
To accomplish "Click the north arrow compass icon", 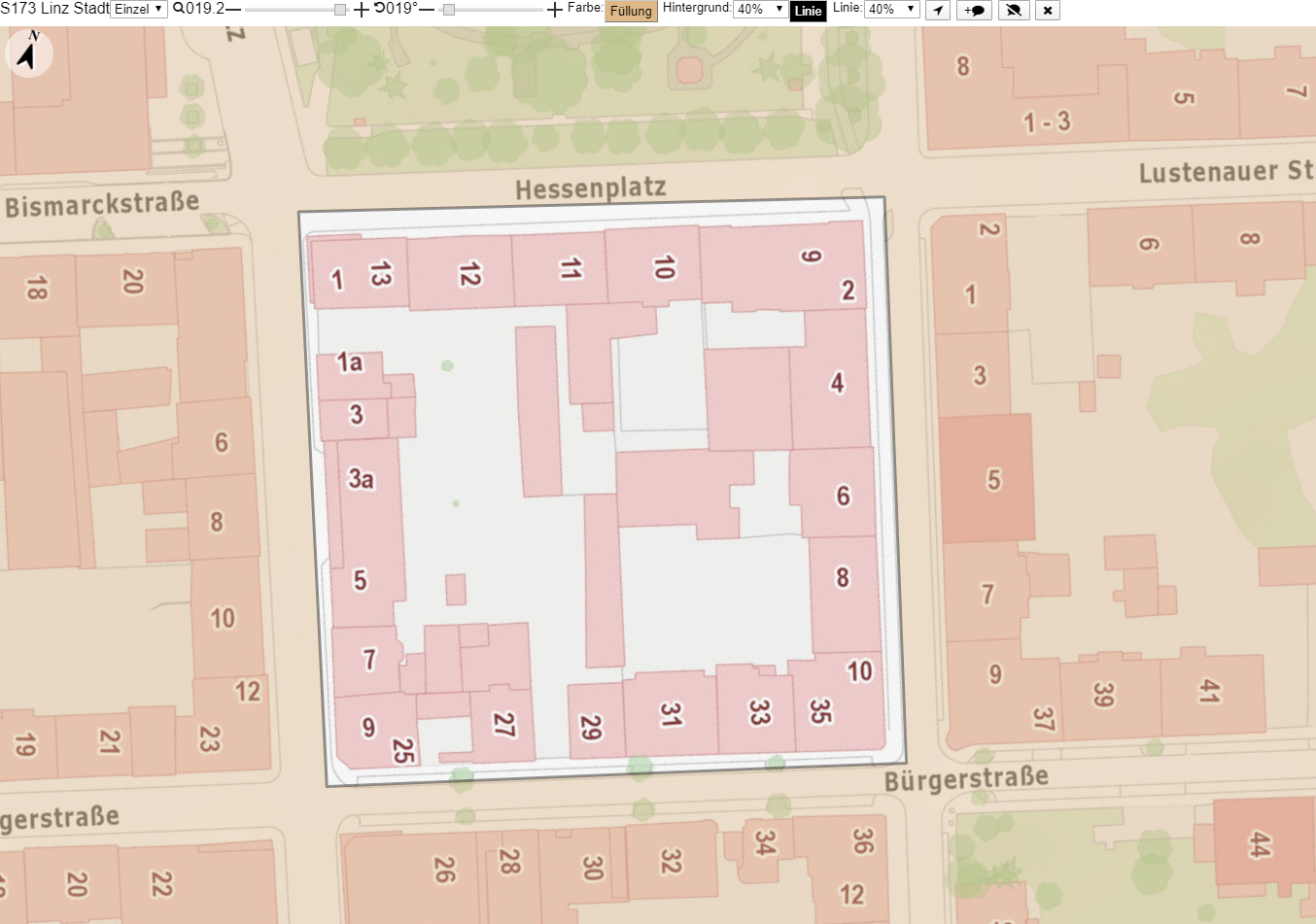I will (29, 52).
